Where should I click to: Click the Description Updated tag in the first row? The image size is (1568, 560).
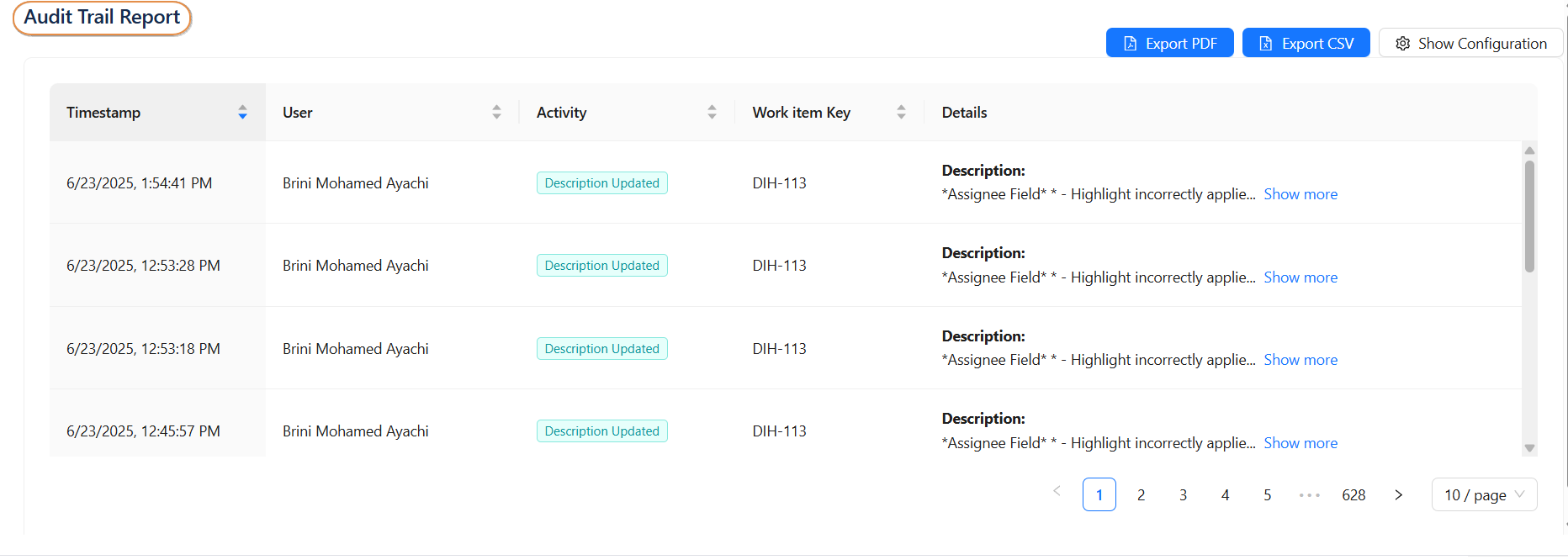[601, 183]
